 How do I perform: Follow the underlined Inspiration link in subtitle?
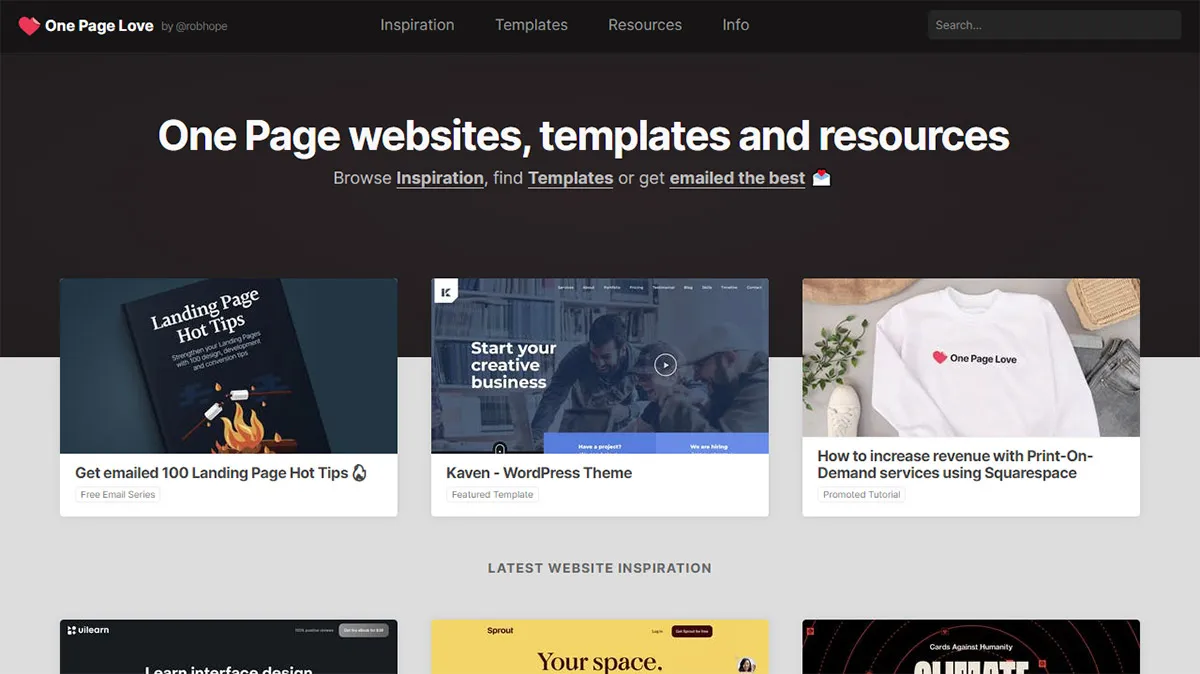click(440, 178)
